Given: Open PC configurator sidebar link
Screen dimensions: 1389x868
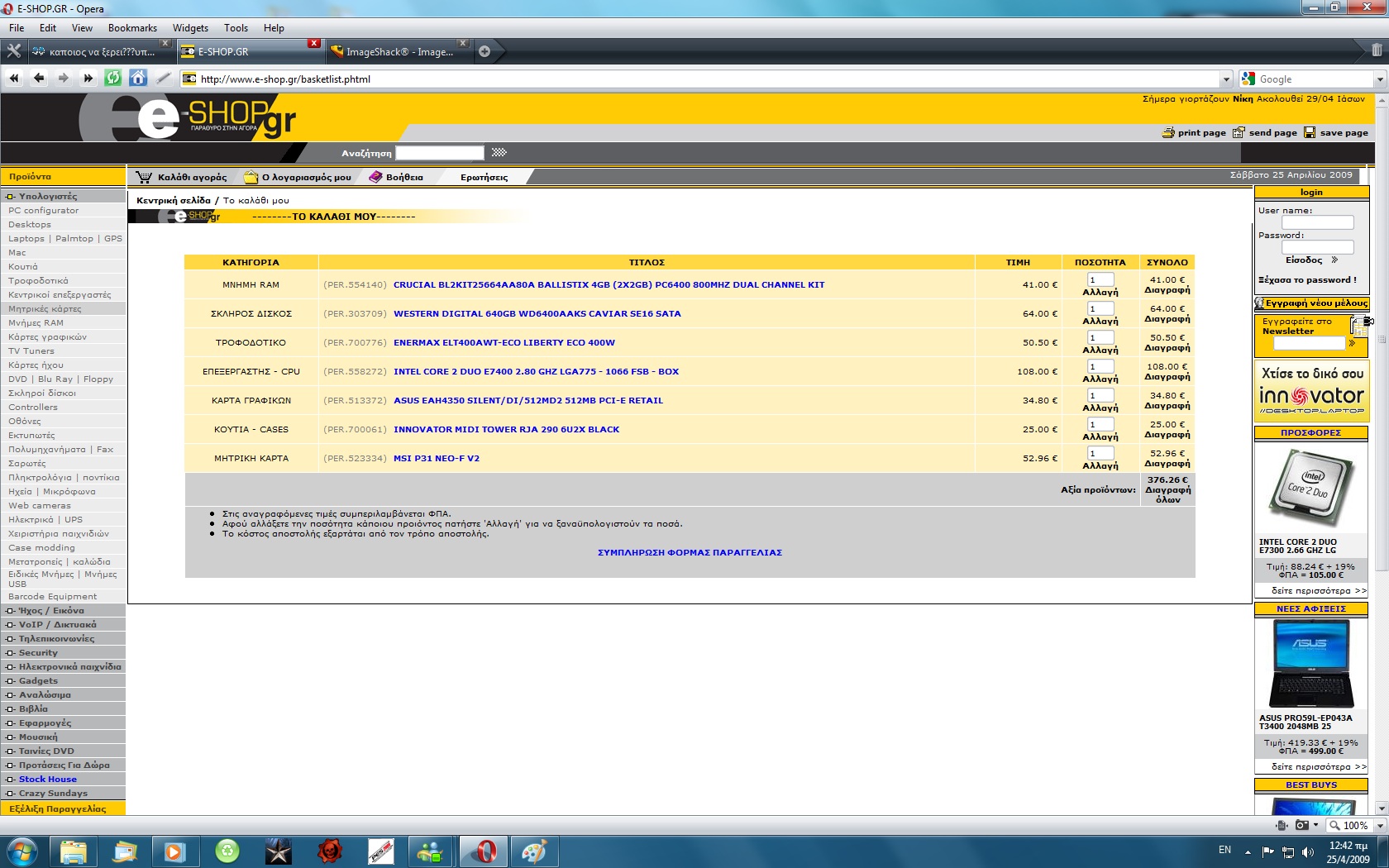Looking at the screenshot, I should click(x=43, y=210).
